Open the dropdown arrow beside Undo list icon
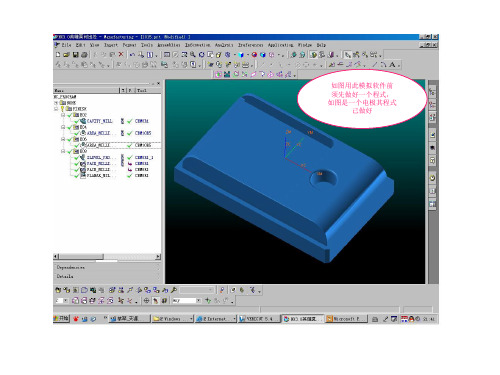The width and height of the screenshot is (500, 375). coord(156,55)
